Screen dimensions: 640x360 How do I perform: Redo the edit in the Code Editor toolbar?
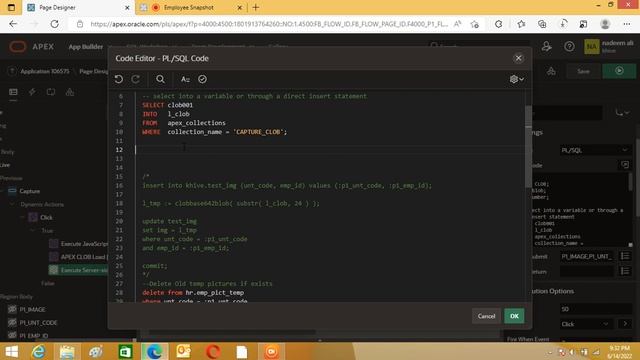tap(136, 79)
